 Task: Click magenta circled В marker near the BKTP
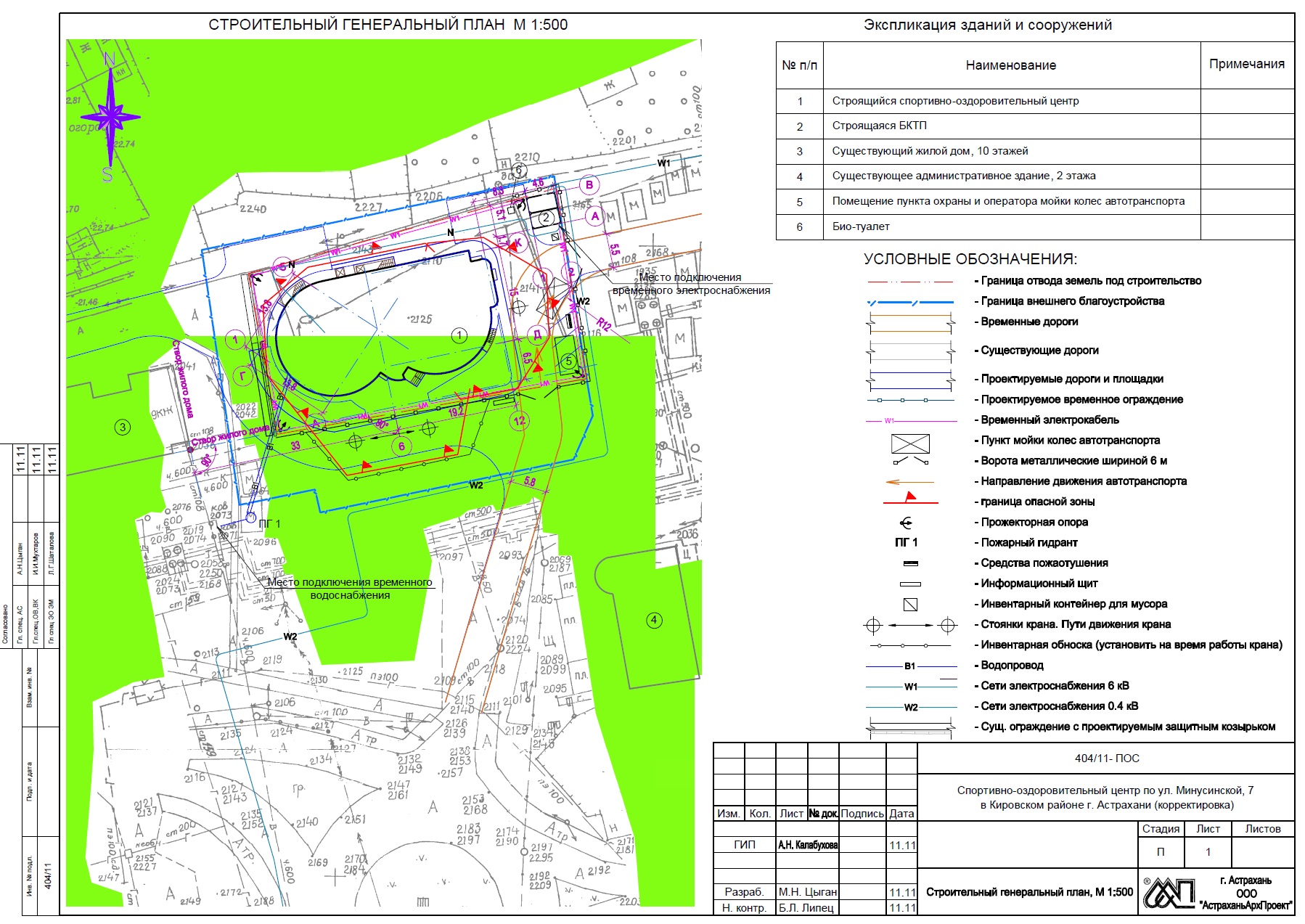tap(589, 184)
